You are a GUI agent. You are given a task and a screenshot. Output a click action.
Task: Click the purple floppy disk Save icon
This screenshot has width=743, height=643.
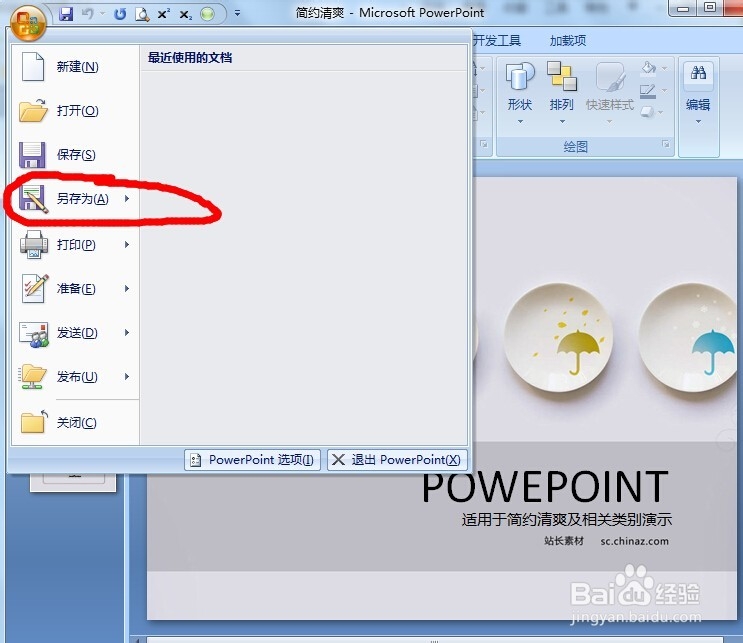[x=32, y=155]
